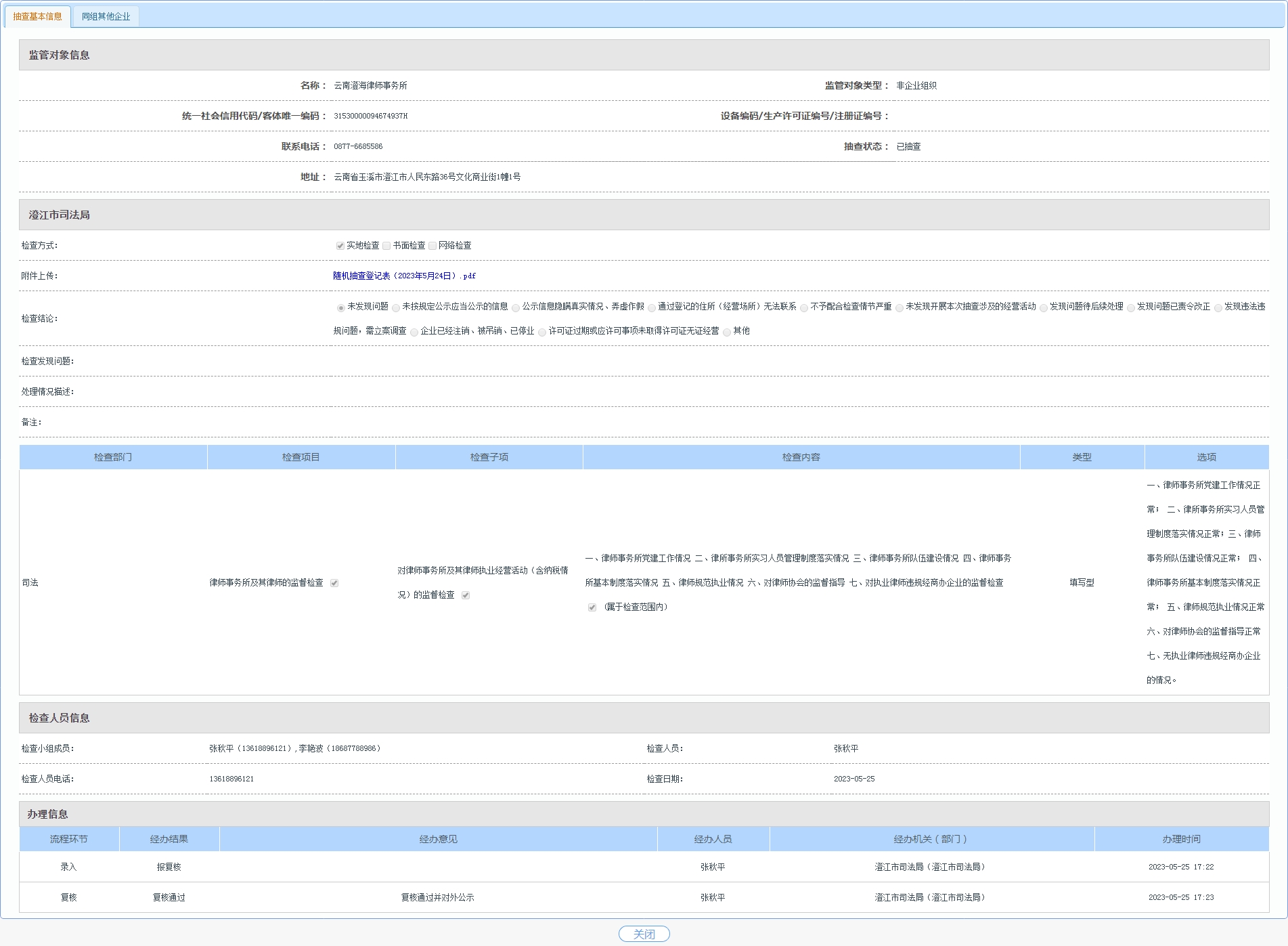Click the 选项 column header
The width and height of the screenshot is (1288, 946).
pyautogui.click(x=1207, y=457)
